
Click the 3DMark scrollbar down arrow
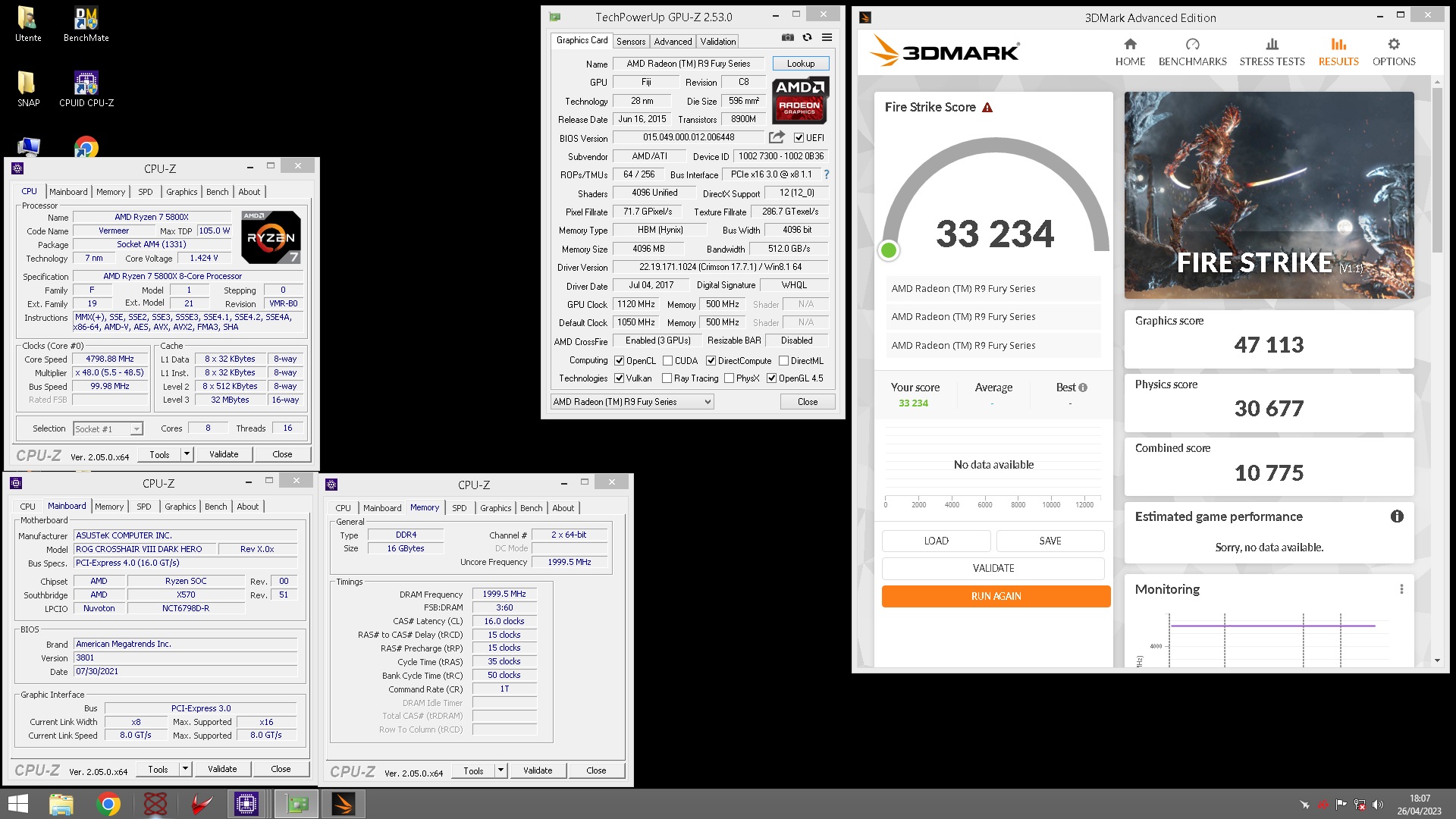[x=1437, y=661]
